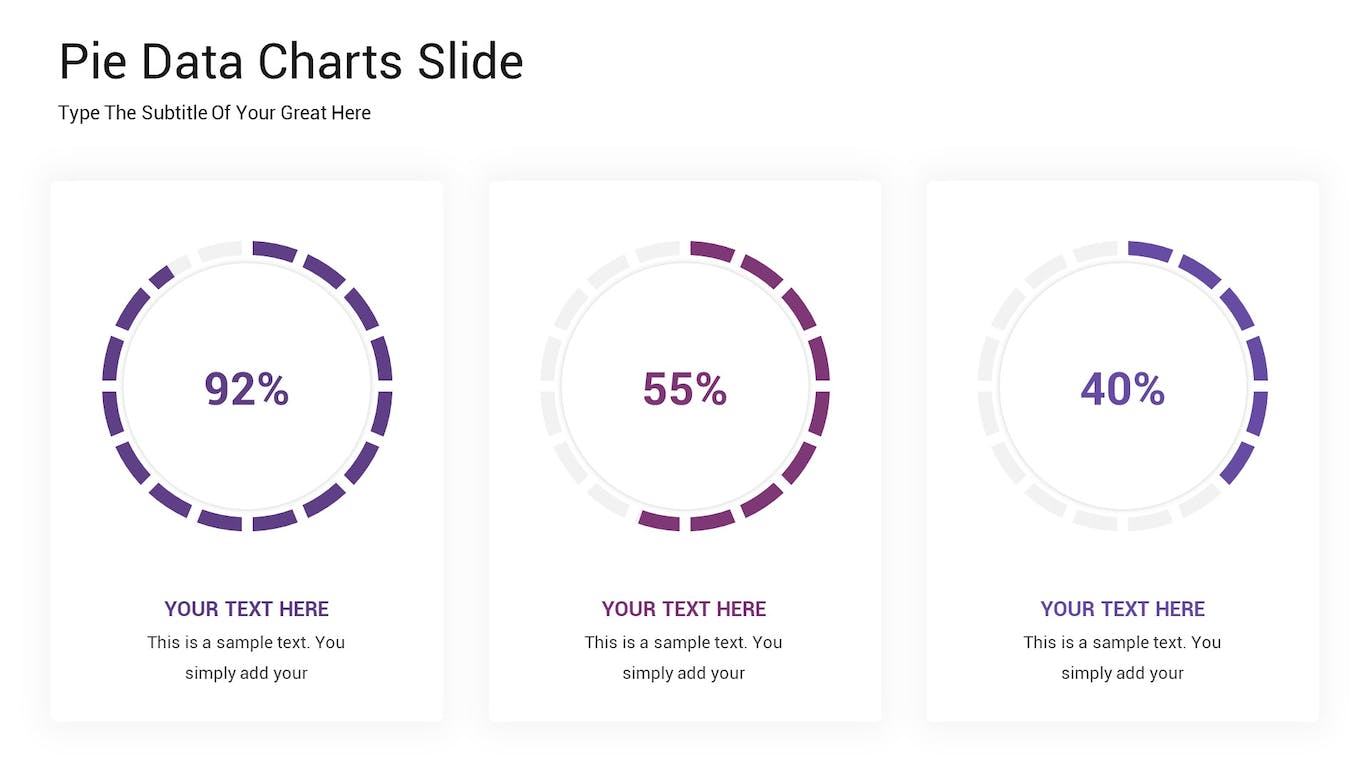
Task: Click a gray unfilled segment of the 55% ring
Action: (x=551, y=413)
